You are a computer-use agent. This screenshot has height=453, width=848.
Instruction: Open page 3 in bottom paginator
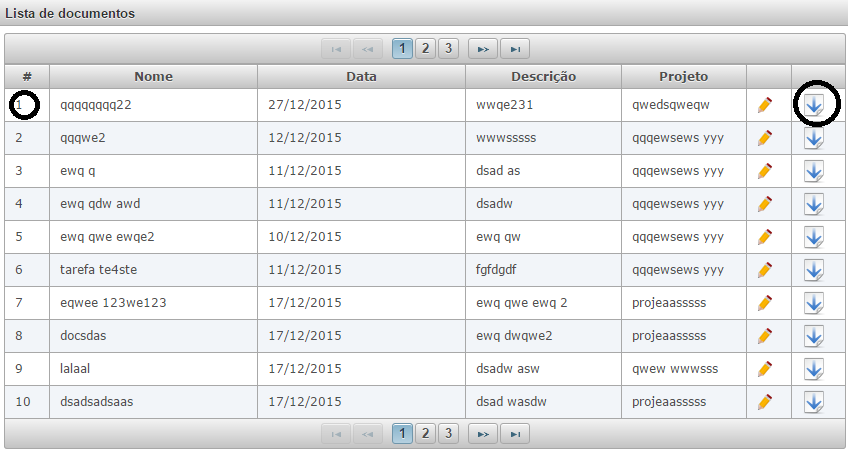448,434
